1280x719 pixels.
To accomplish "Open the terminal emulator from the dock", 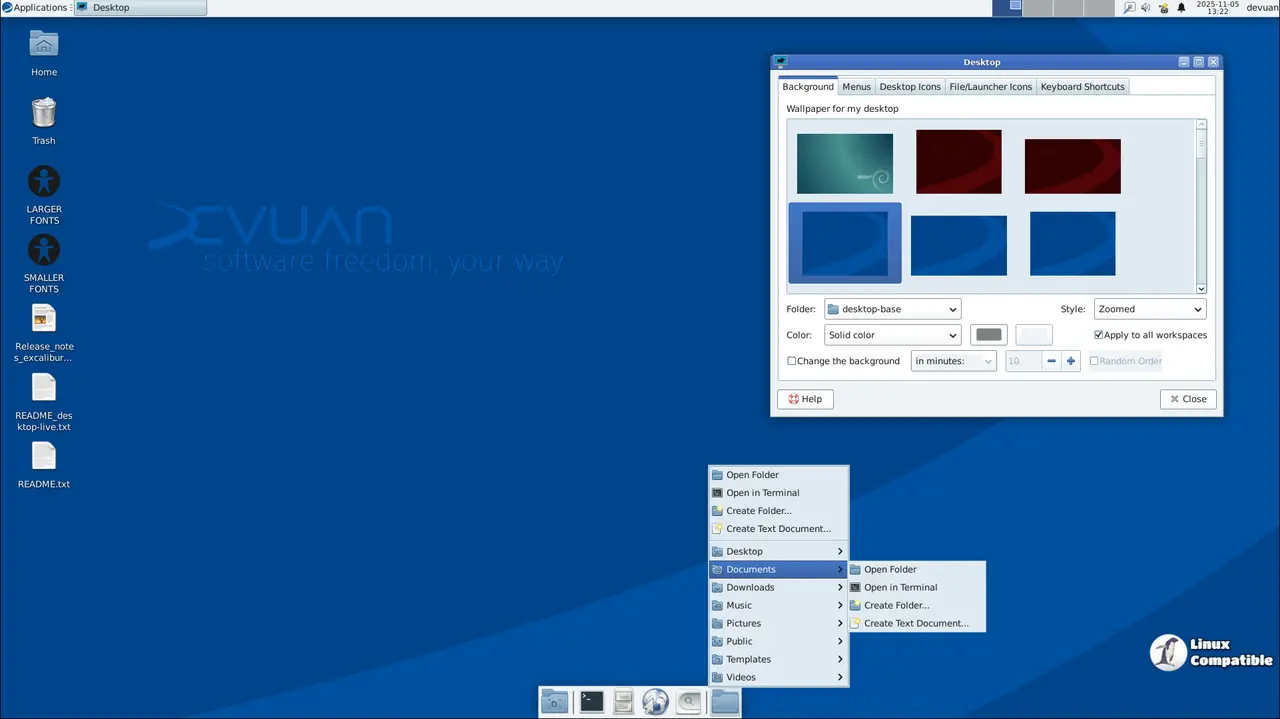I will pyautogui.click(x=592, y=702).
